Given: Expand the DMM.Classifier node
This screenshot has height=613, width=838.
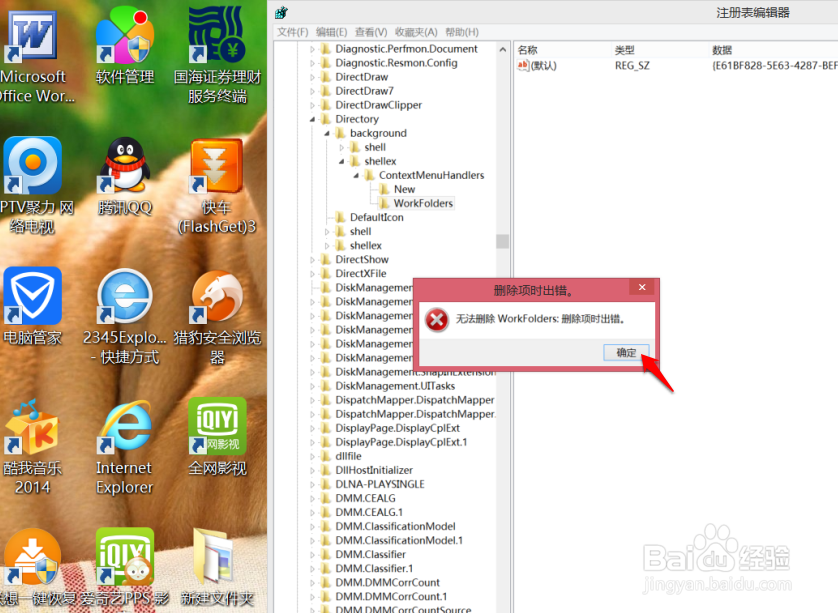Looking at the screenshot, I should [313, 555].
